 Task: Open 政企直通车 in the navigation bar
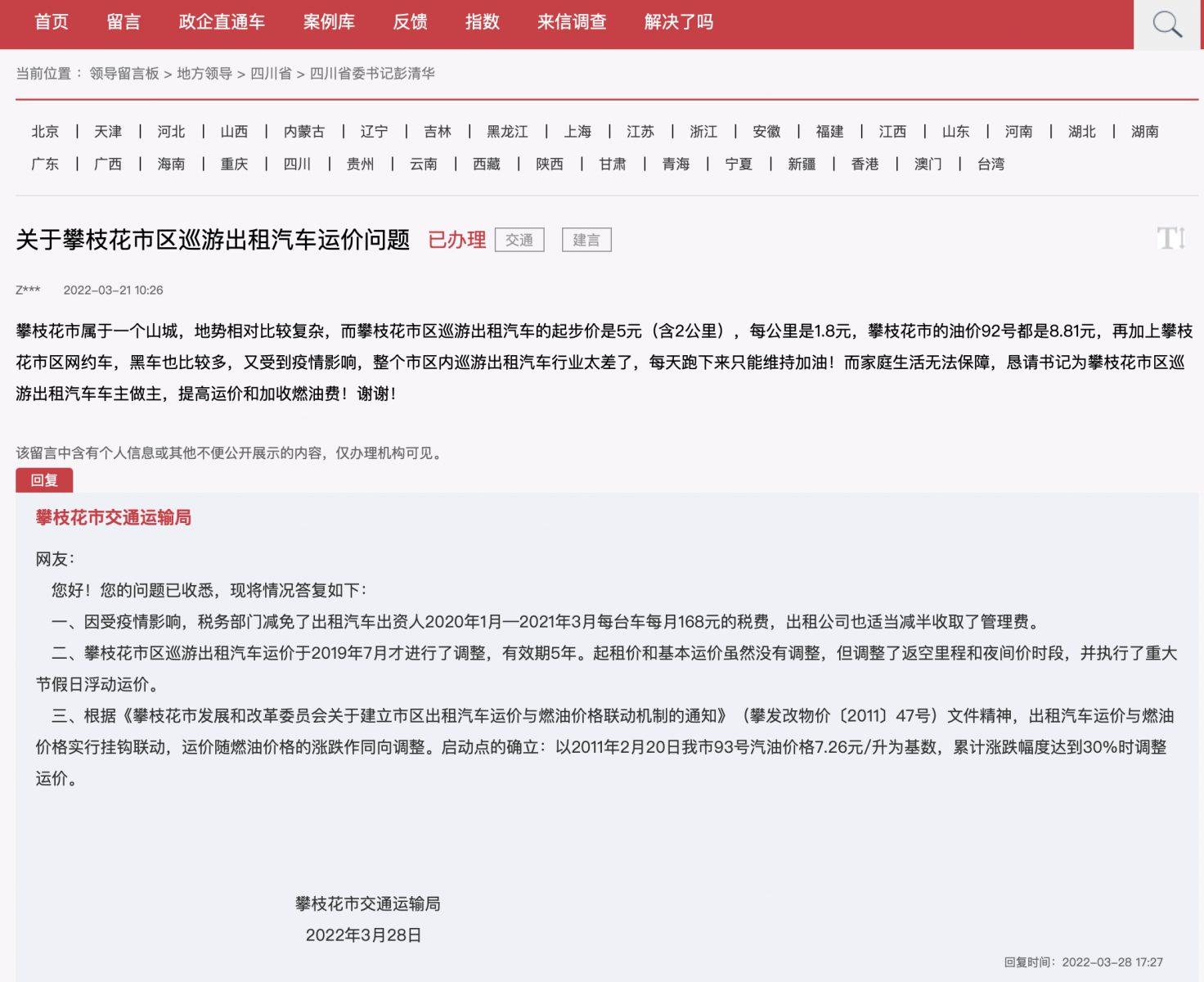click(x=222, y=22)
